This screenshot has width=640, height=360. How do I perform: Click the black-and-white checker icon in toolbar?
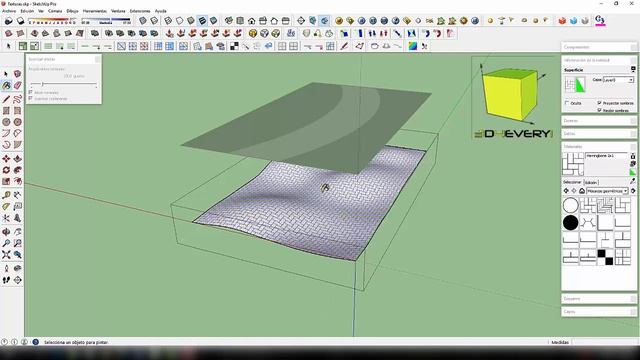[x=234, y=46]
